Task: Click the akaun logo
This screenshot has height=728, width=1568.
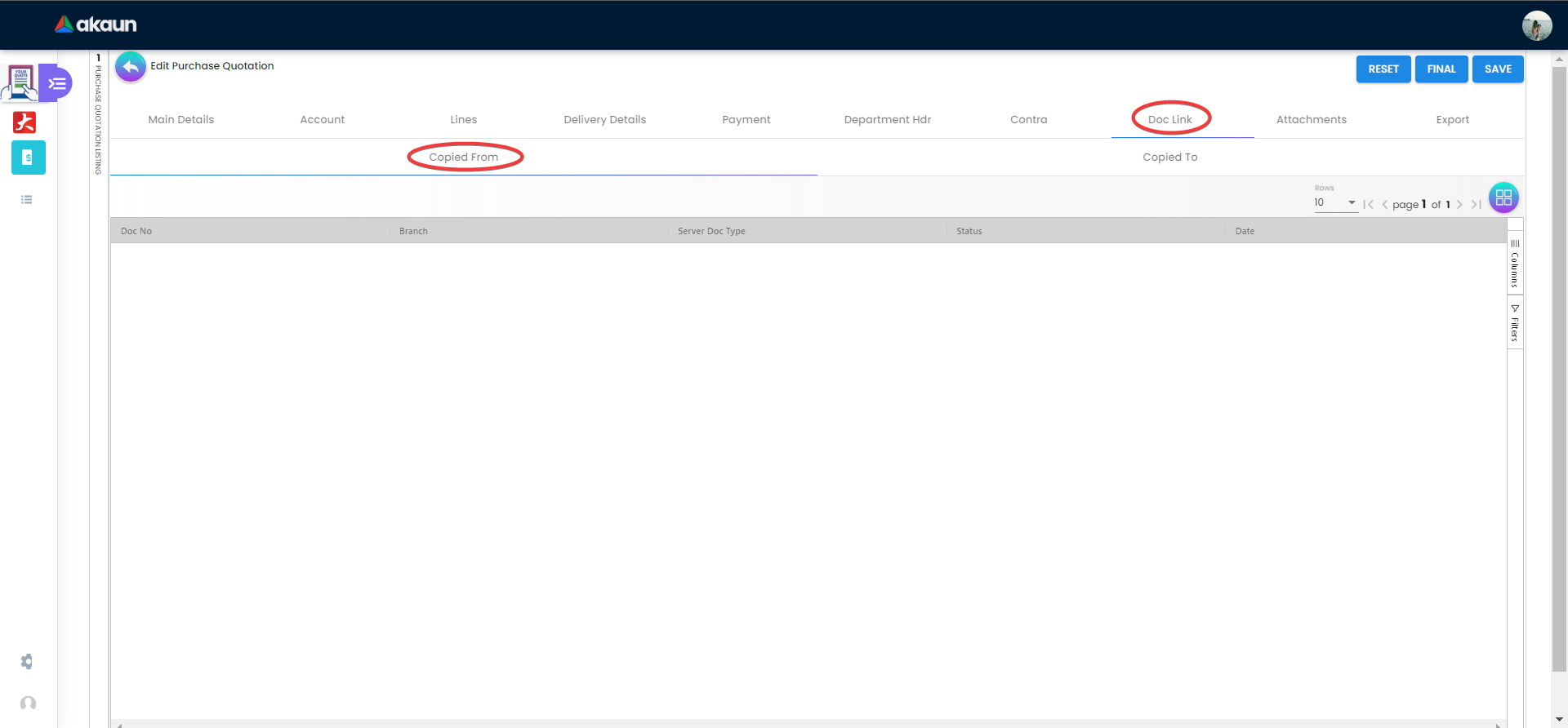Action: (x=96, y=24)
